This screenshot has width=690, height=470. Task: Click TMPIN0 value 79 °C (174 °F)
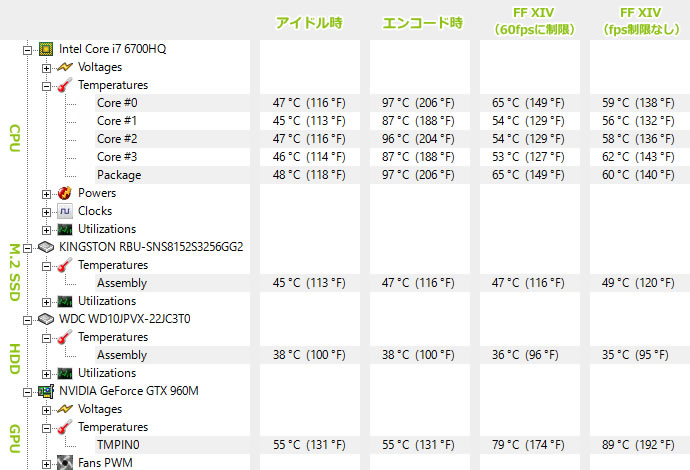[x=528, y=445]
